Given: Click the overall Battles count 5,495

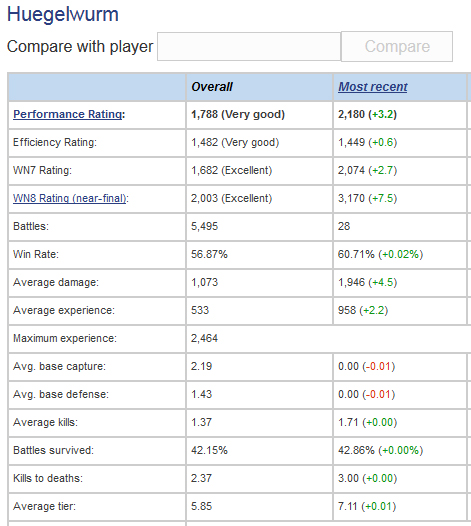Looking at the screenshot, I should (204, 226).
